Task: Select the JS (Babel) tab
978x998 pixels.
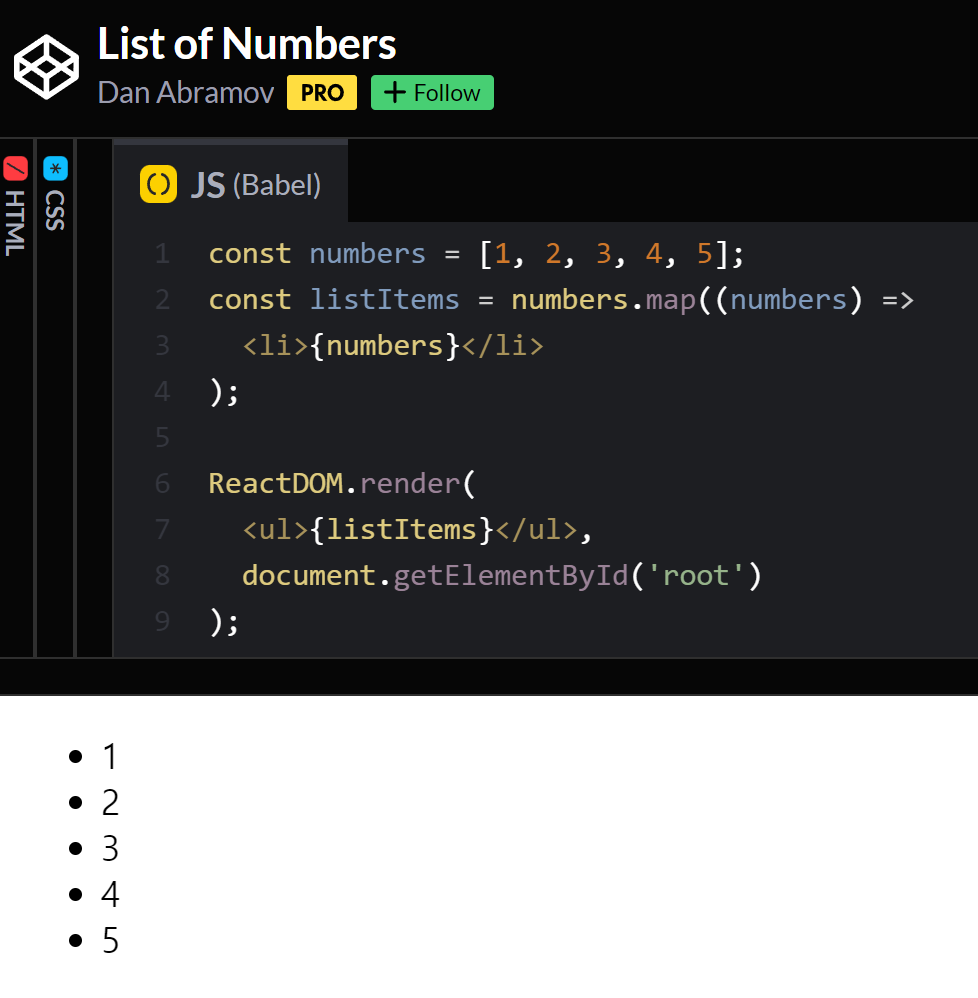Action: 230,183
